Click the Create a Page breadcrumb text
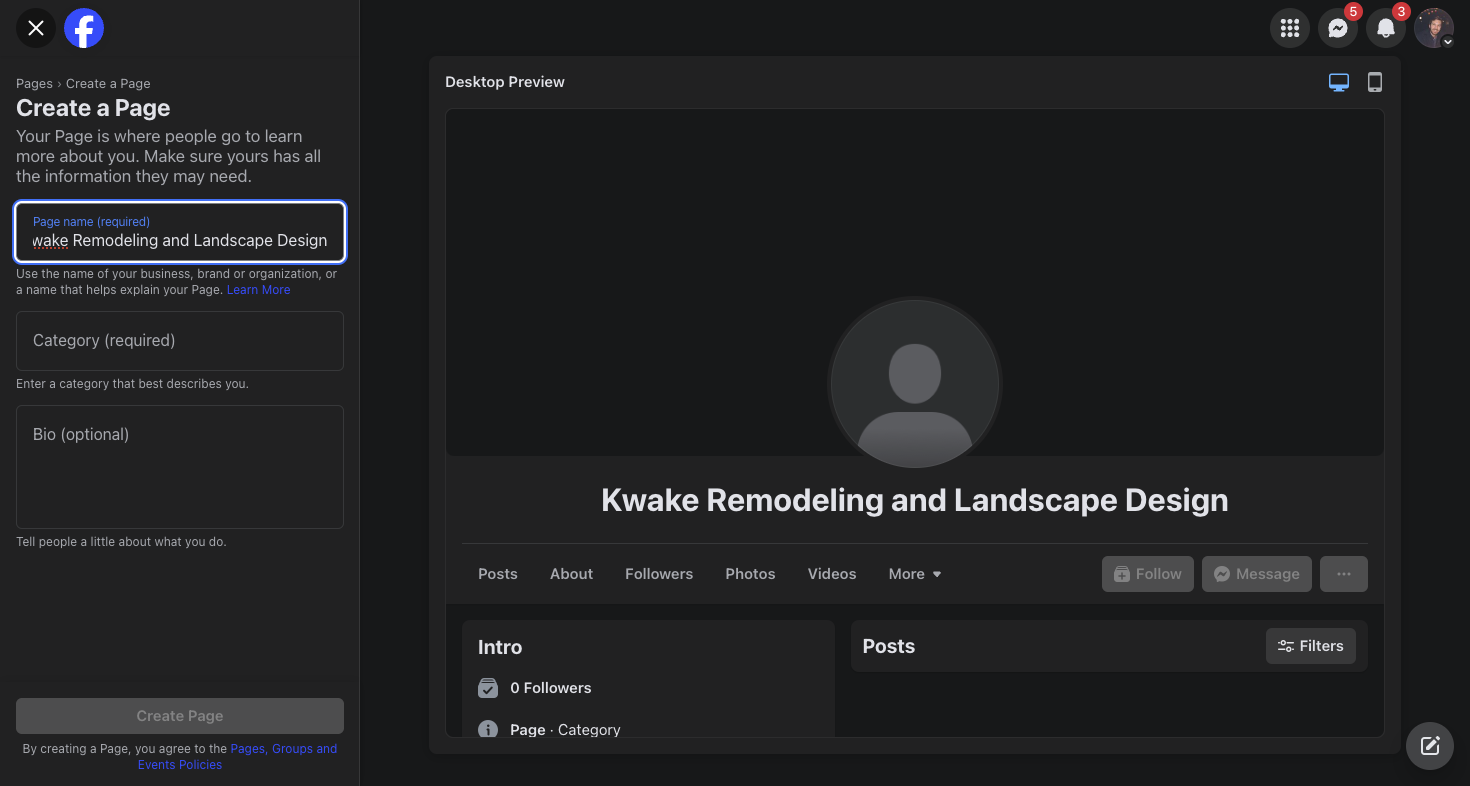The width and height of the screenshot is (1470, 786). 108,84
